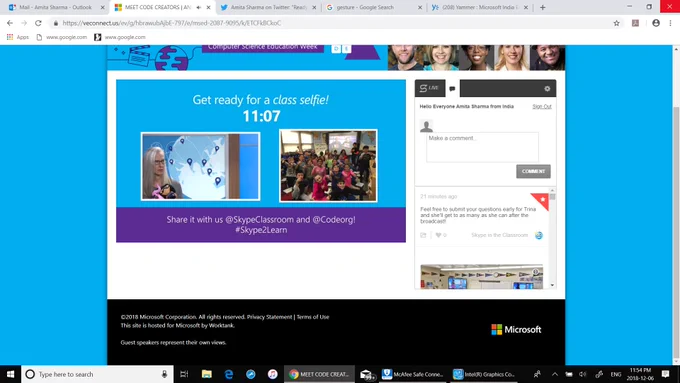Reload the page with the refresh icon
This screenshot has width=680, height=383.
(38, 23)
